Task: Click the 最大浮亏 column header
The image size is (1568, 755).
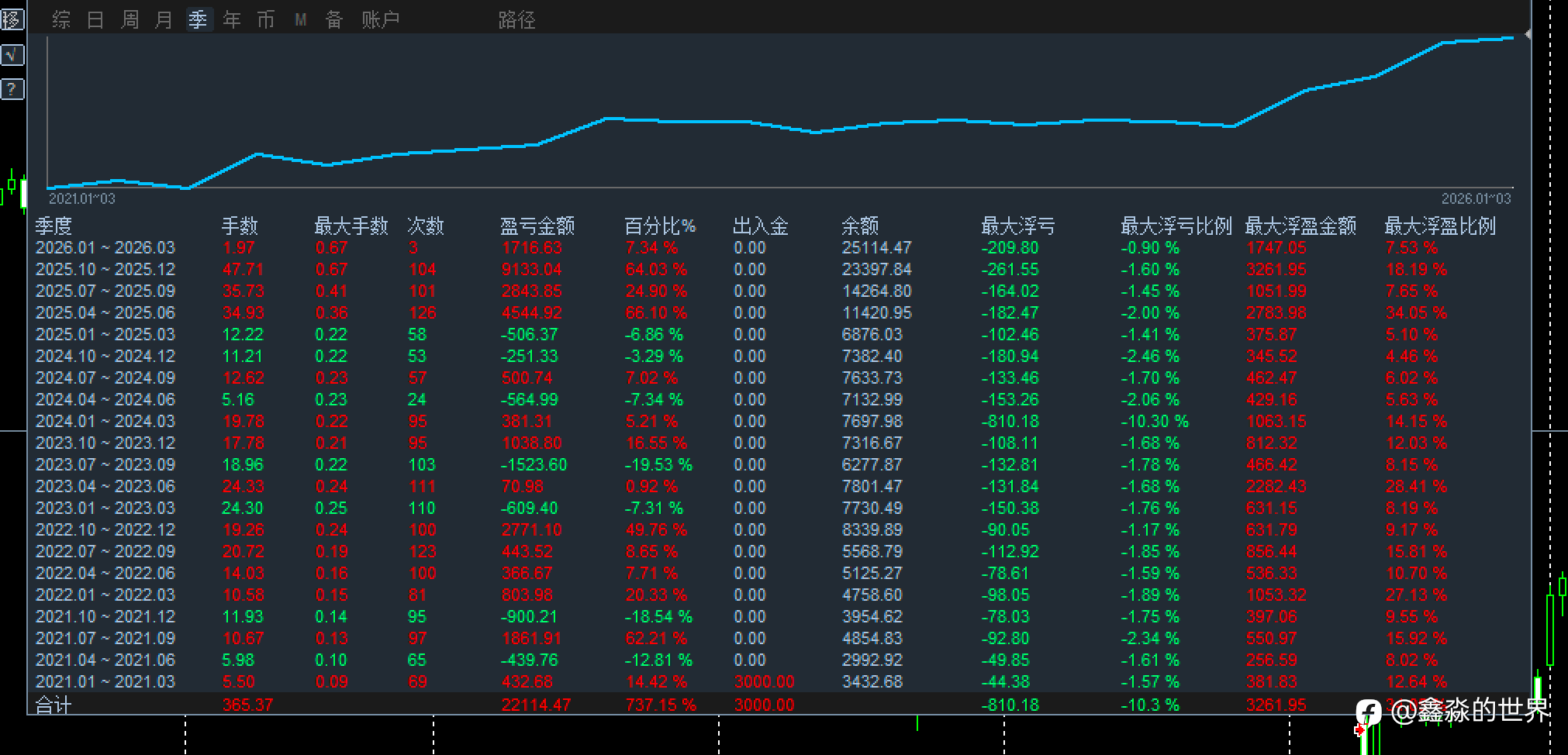Action: [1017, 226]
